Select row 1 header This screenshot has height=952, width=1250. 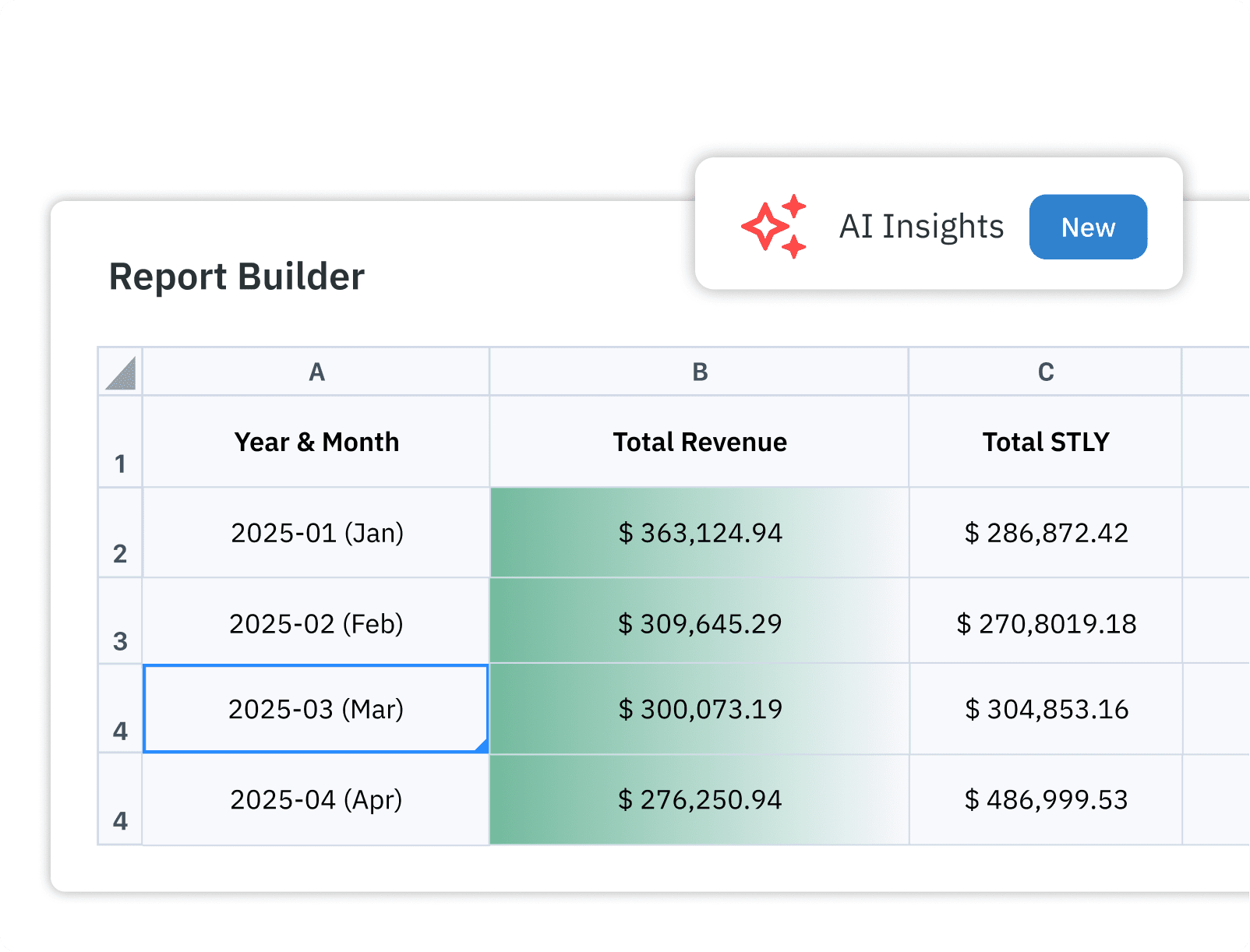pos(120,443)
